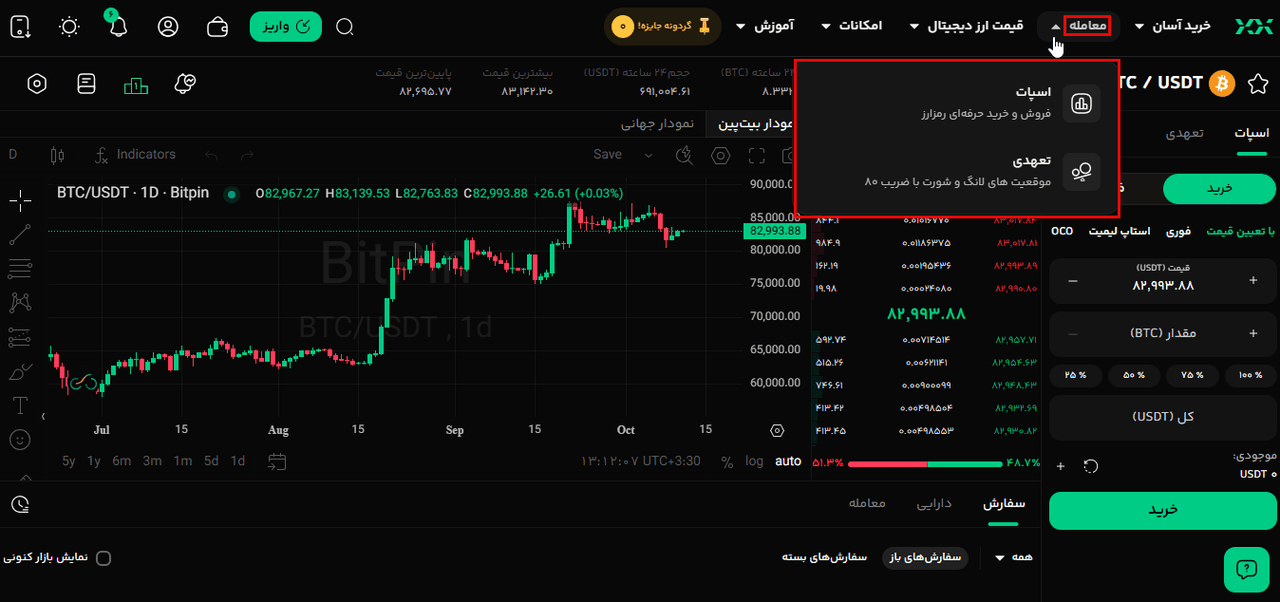Undo the last chart action
Screen dimensions: 1280x602
point(211,155)
